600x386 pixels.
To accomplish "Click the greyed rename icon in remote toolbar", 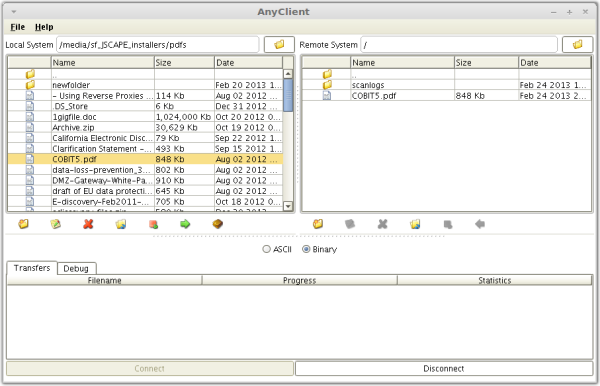I will 350,224.
